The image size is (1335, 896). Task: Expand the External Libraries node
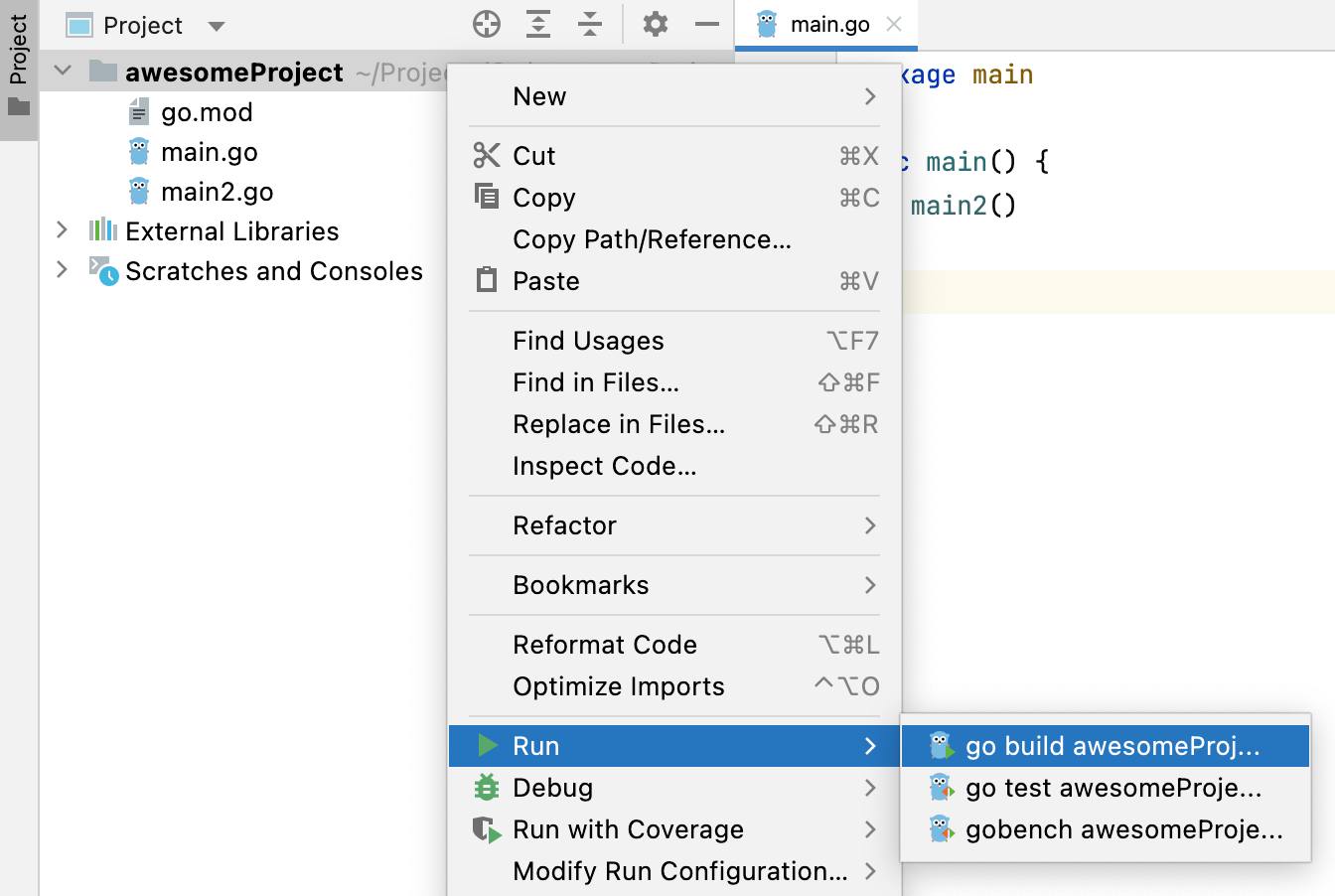(63, 230)
